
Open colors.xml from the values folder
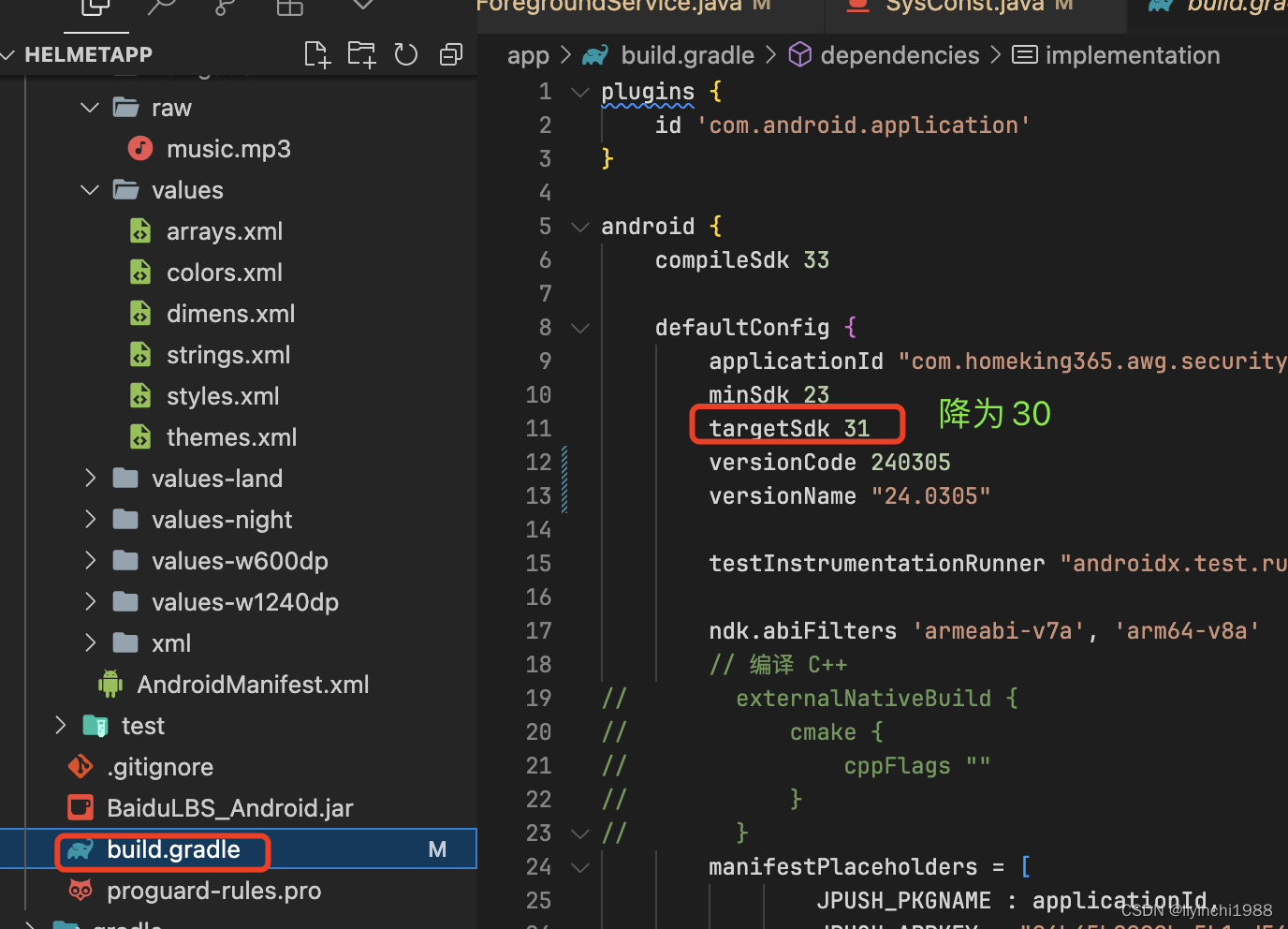tap(225, 272)
